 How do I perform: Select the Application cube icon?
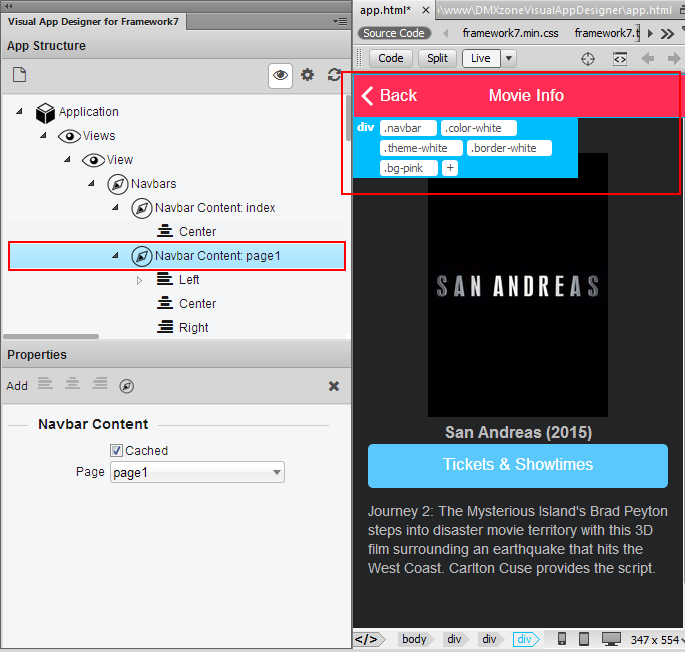pyautogui.click(x=45, y=113)
